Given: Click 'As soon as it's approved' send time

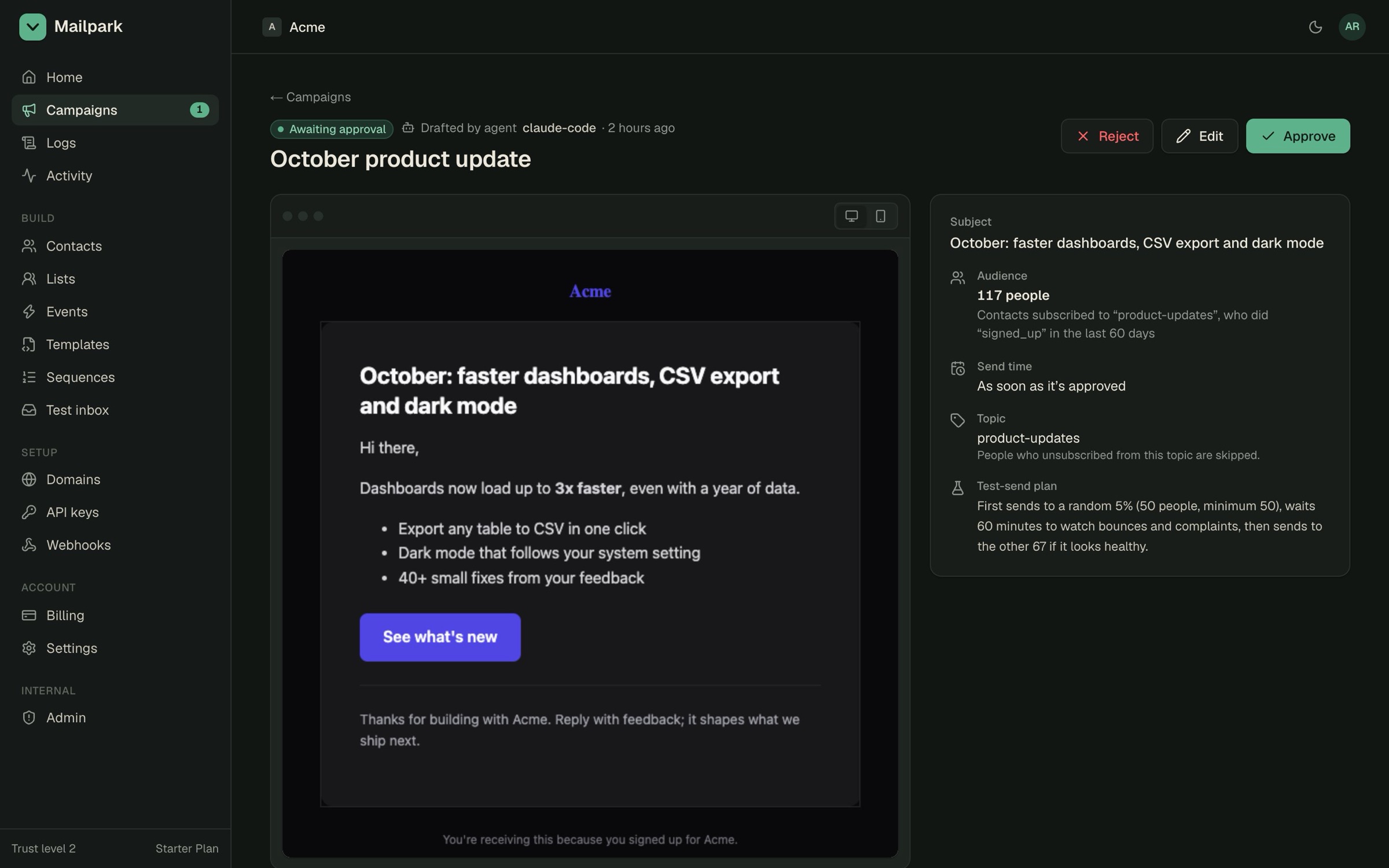Looking at the screenshot, I should point(1051,386).
